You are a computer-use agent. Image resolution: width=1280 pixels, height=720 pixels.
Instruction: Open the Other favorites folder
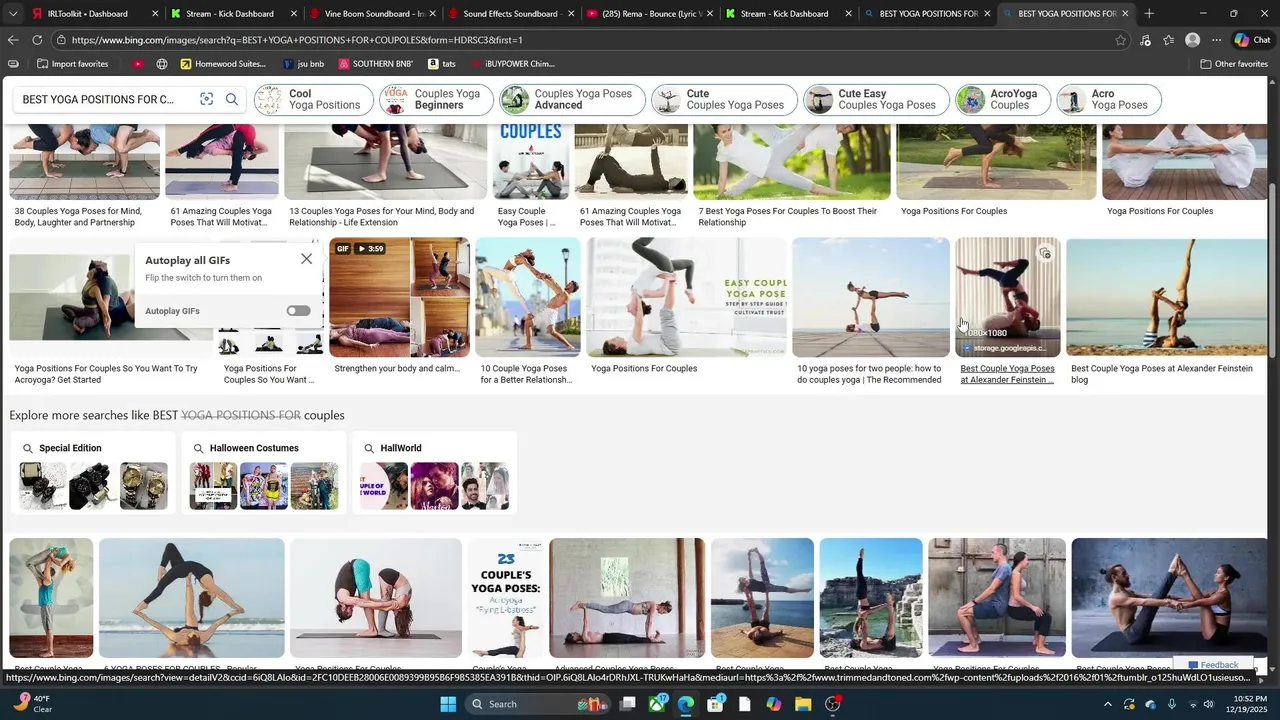[1234, 64]
